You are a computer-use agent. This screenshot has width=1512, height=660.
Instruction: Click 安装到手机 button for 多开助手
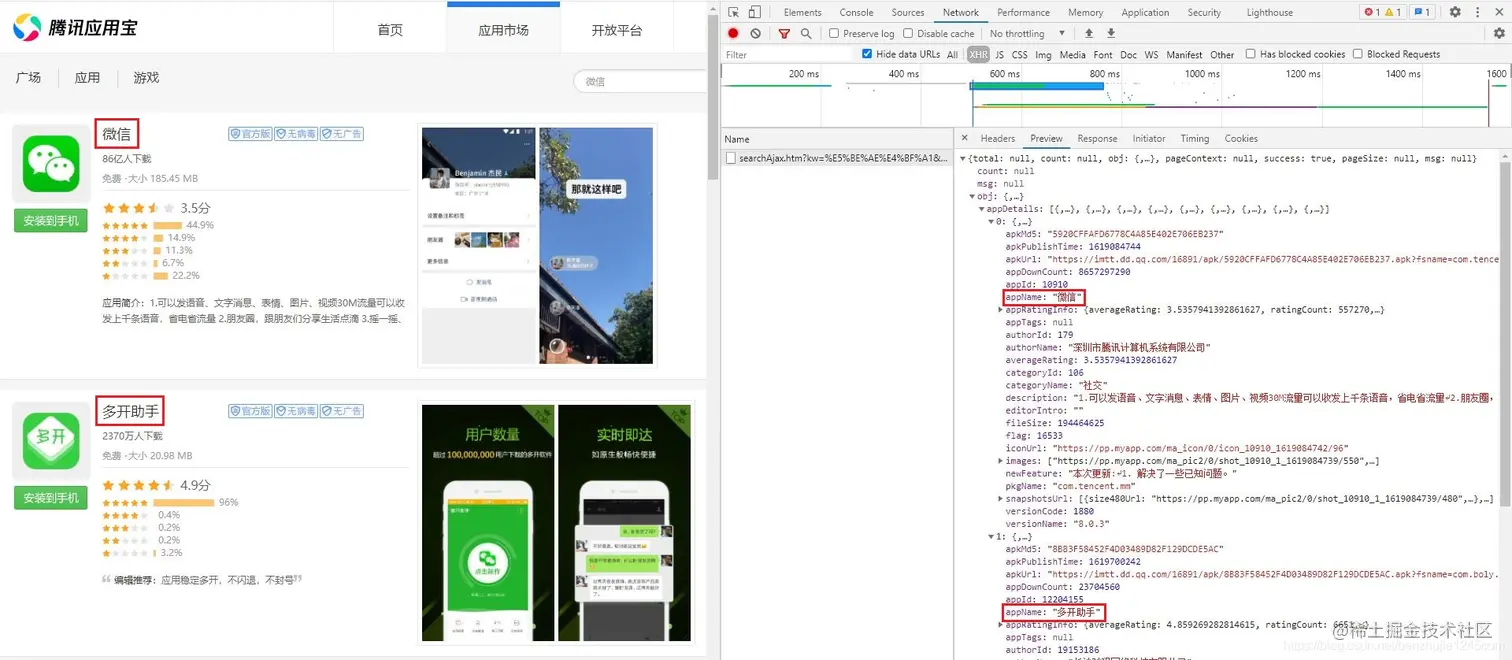[x=51, y=498]
